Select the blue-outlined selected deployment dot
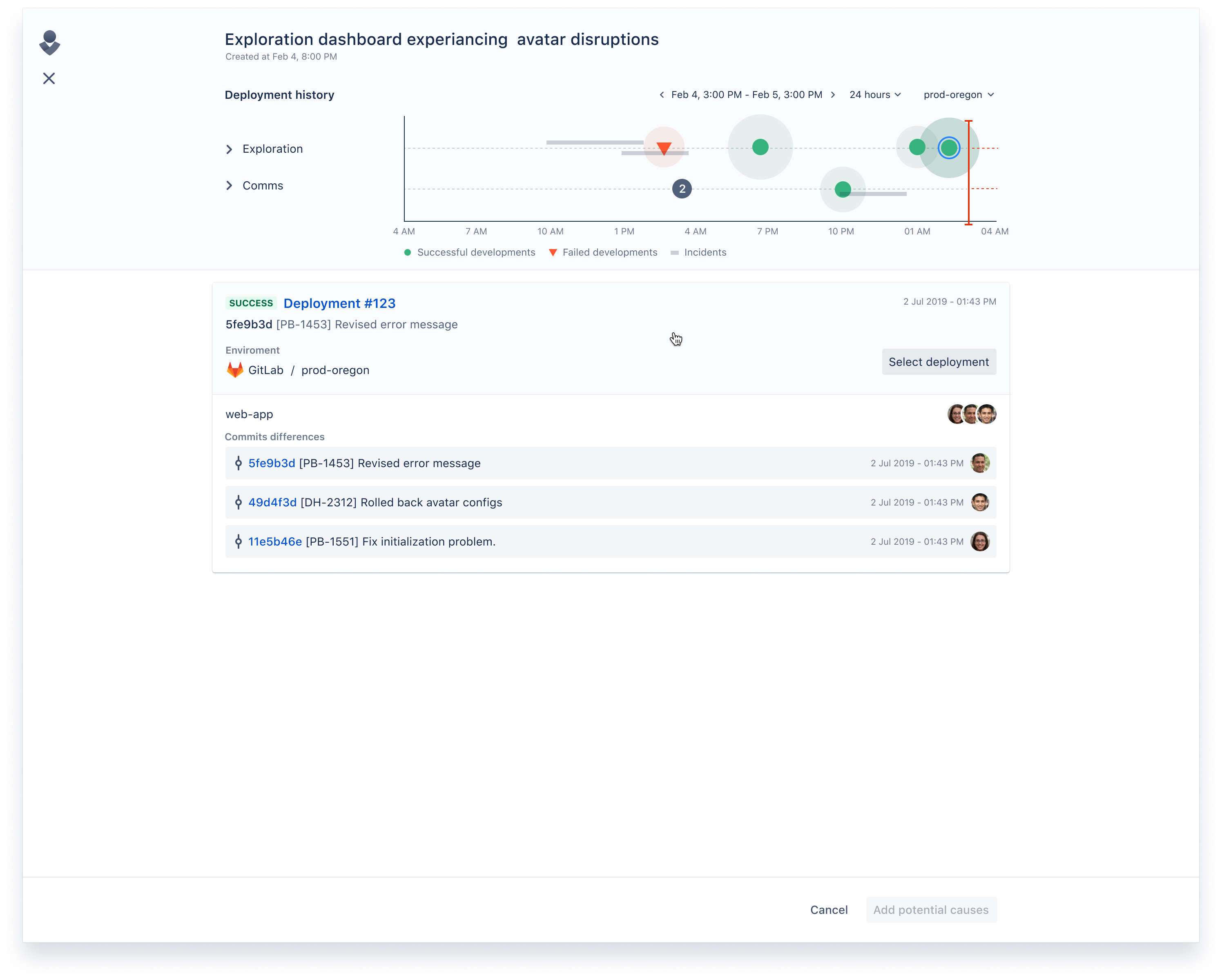This screenshot has height=980, width=1222. coord(949,148)
